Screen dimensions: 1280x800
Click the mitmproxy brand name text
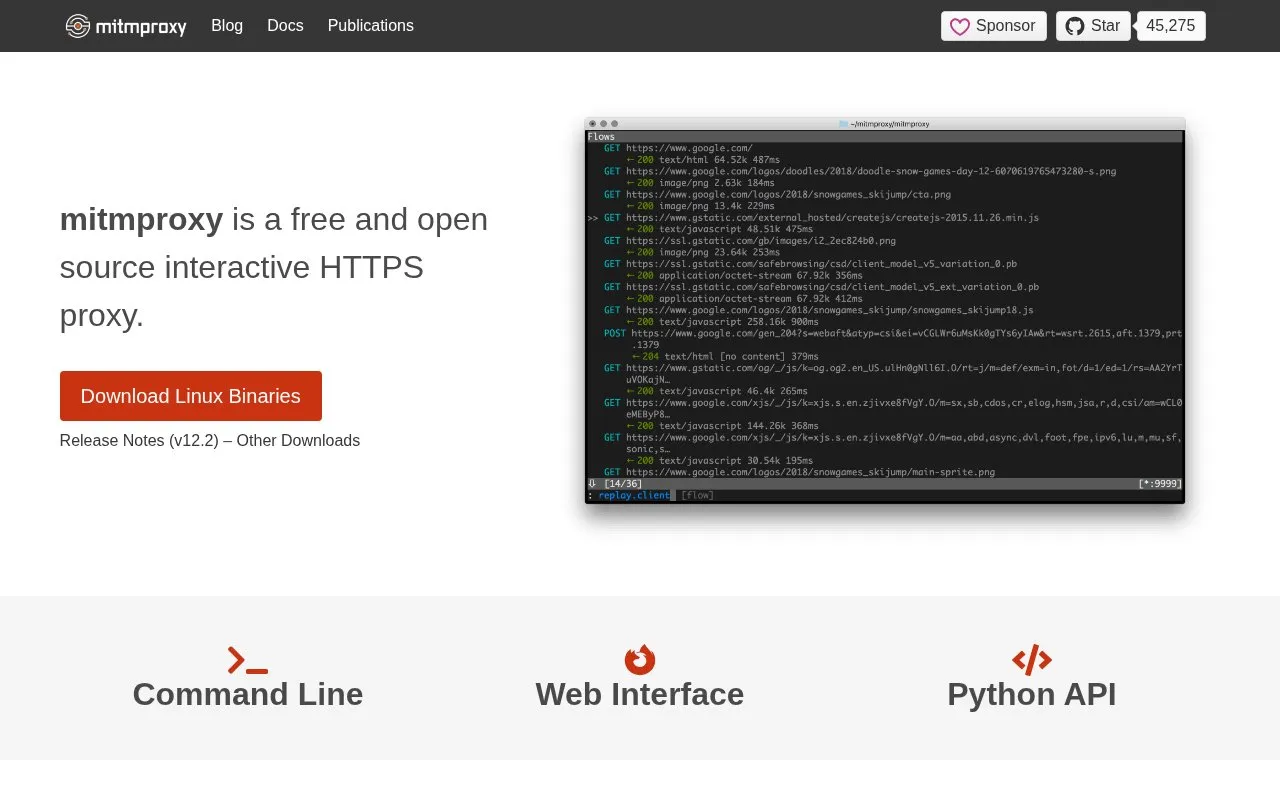(141, 27)
